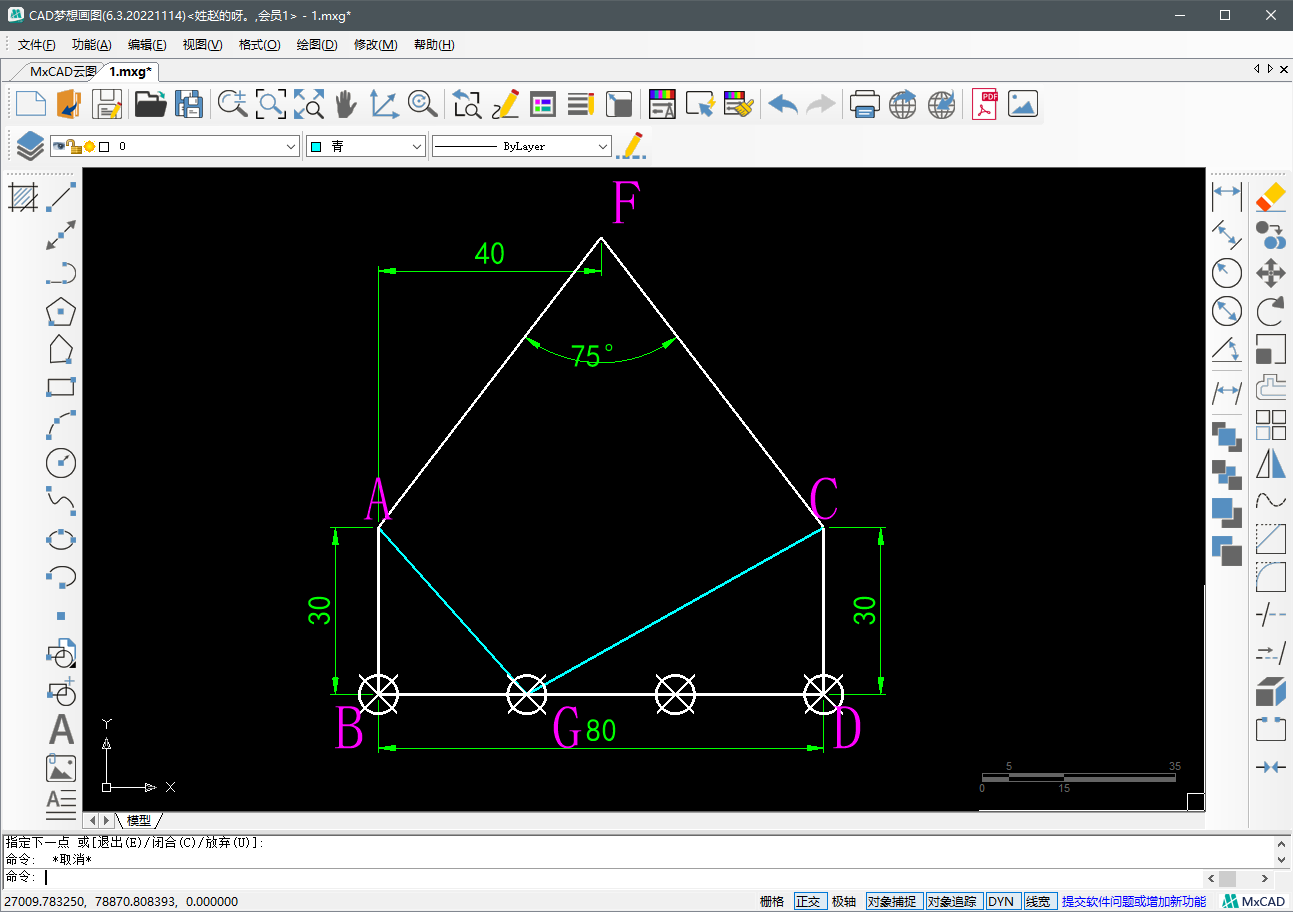Viewport: 1293px width, 912px height.
Task: Click the pencil edit linetype icon
Action: tap(631, 146)
